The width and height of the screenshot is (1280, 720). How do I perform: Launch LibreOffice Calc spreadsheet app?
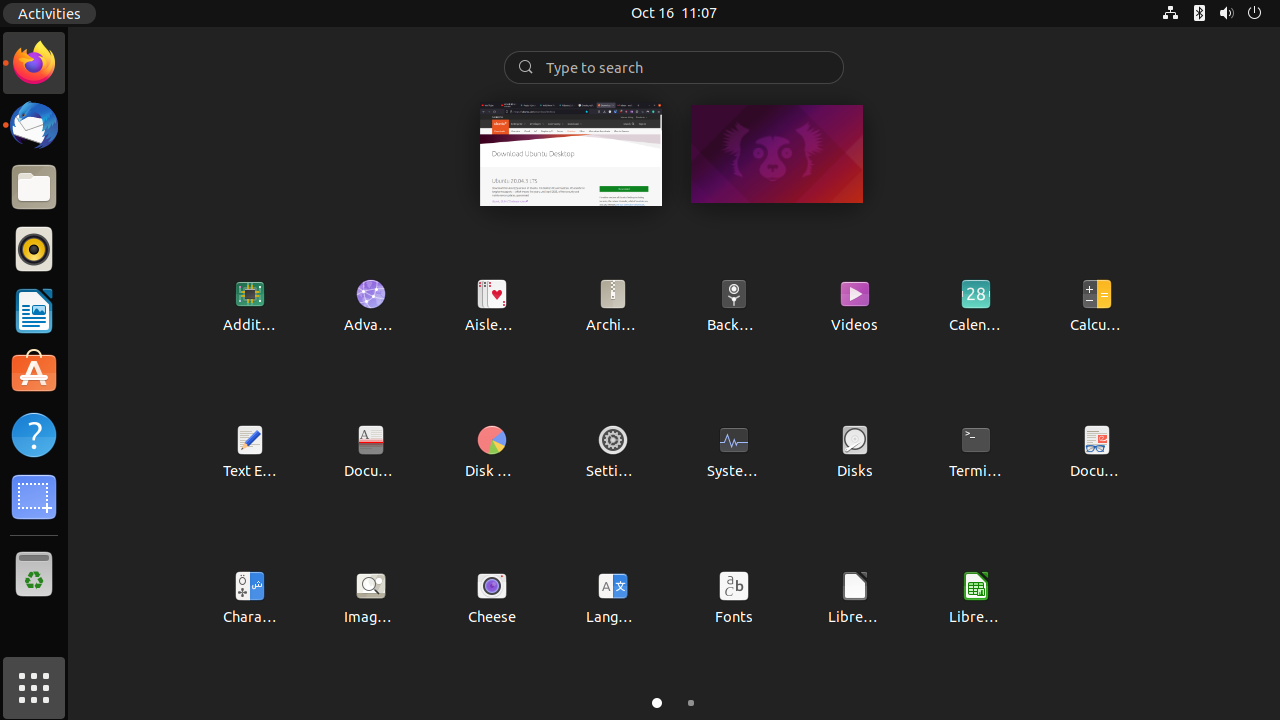click(975, 597)
